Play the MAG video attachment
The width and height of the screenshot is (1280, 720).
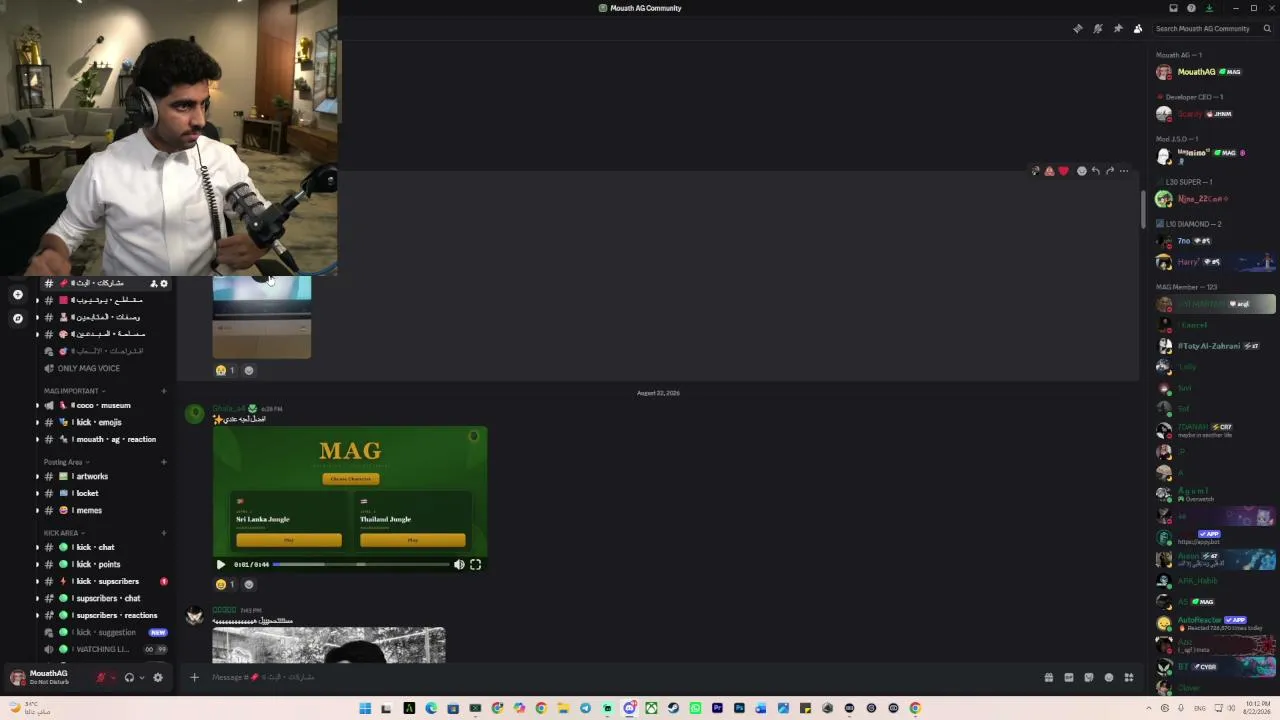pyautogui.click(x=221, y=564)
